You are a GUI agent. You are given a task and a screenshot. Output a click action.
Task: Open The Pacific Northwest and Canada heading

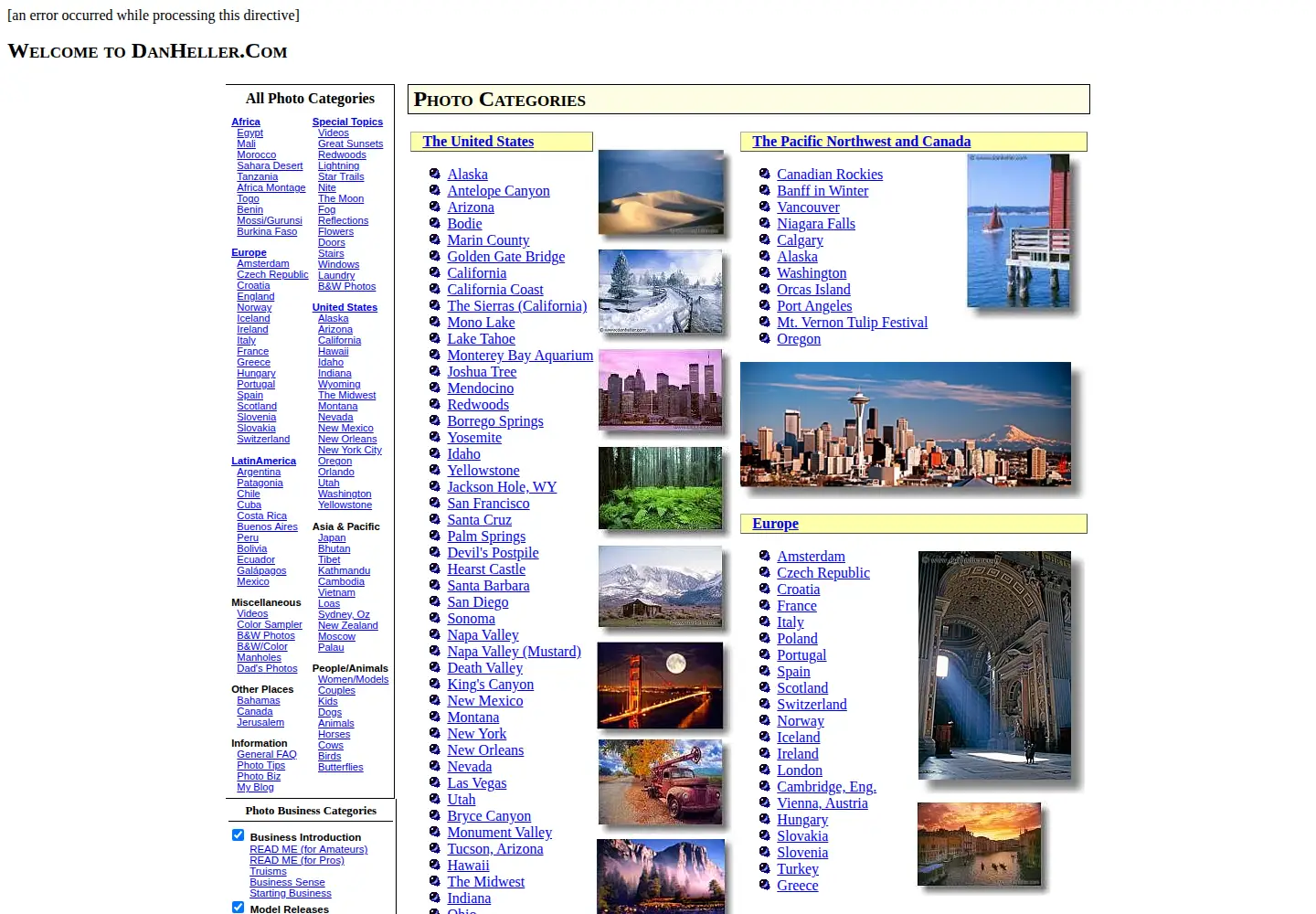coord(861,141)
